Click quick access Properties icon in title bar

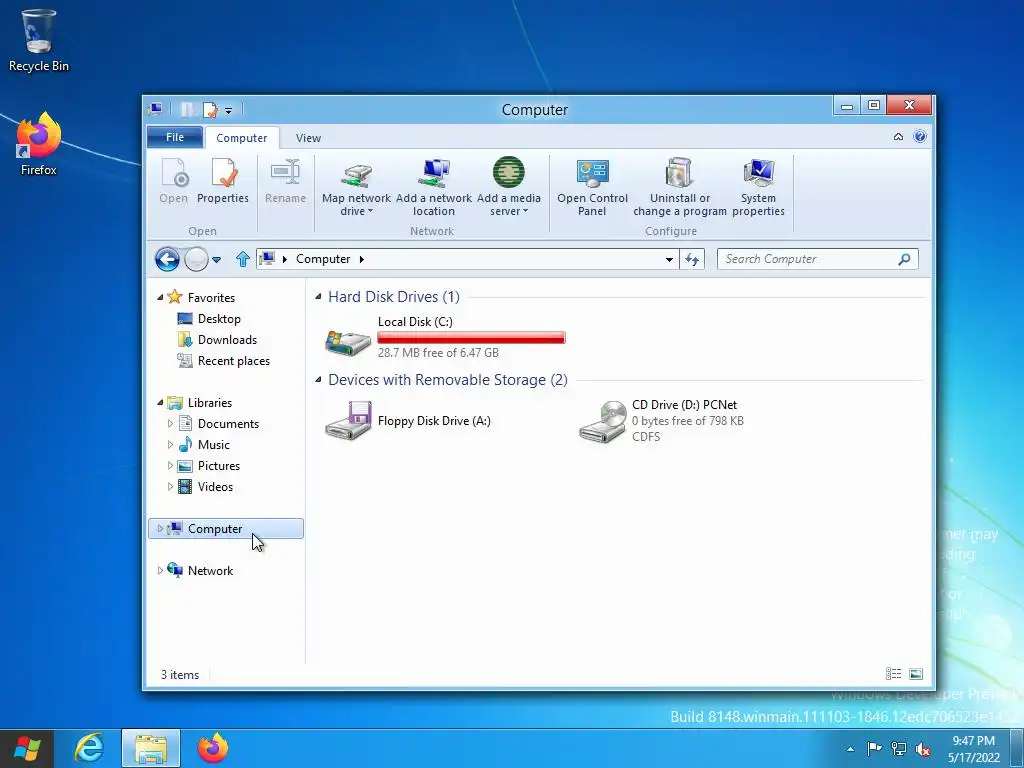coord(210,110)
